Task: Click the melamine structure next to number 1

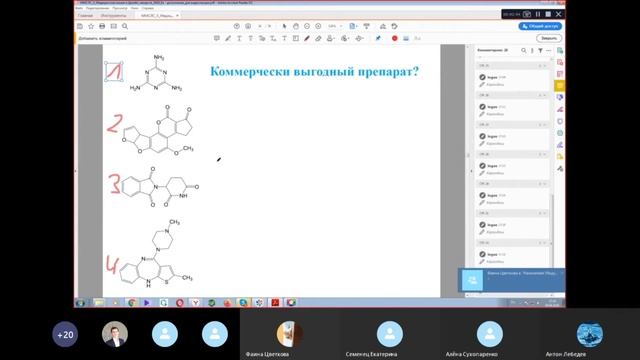Action: coord(156,73)
